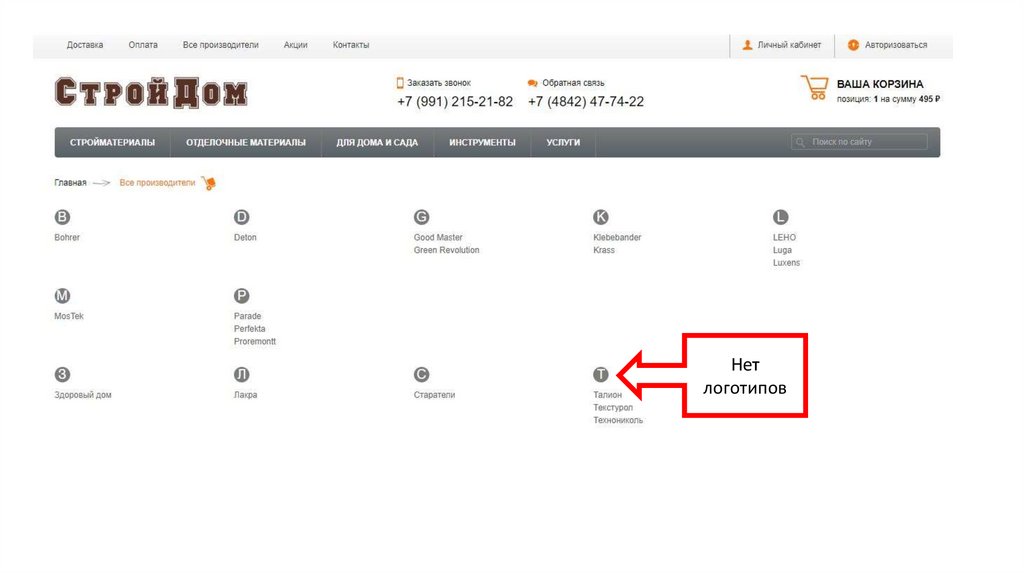
Task: Click the cart icon in the breadcrumb
Action: (208, 183)
